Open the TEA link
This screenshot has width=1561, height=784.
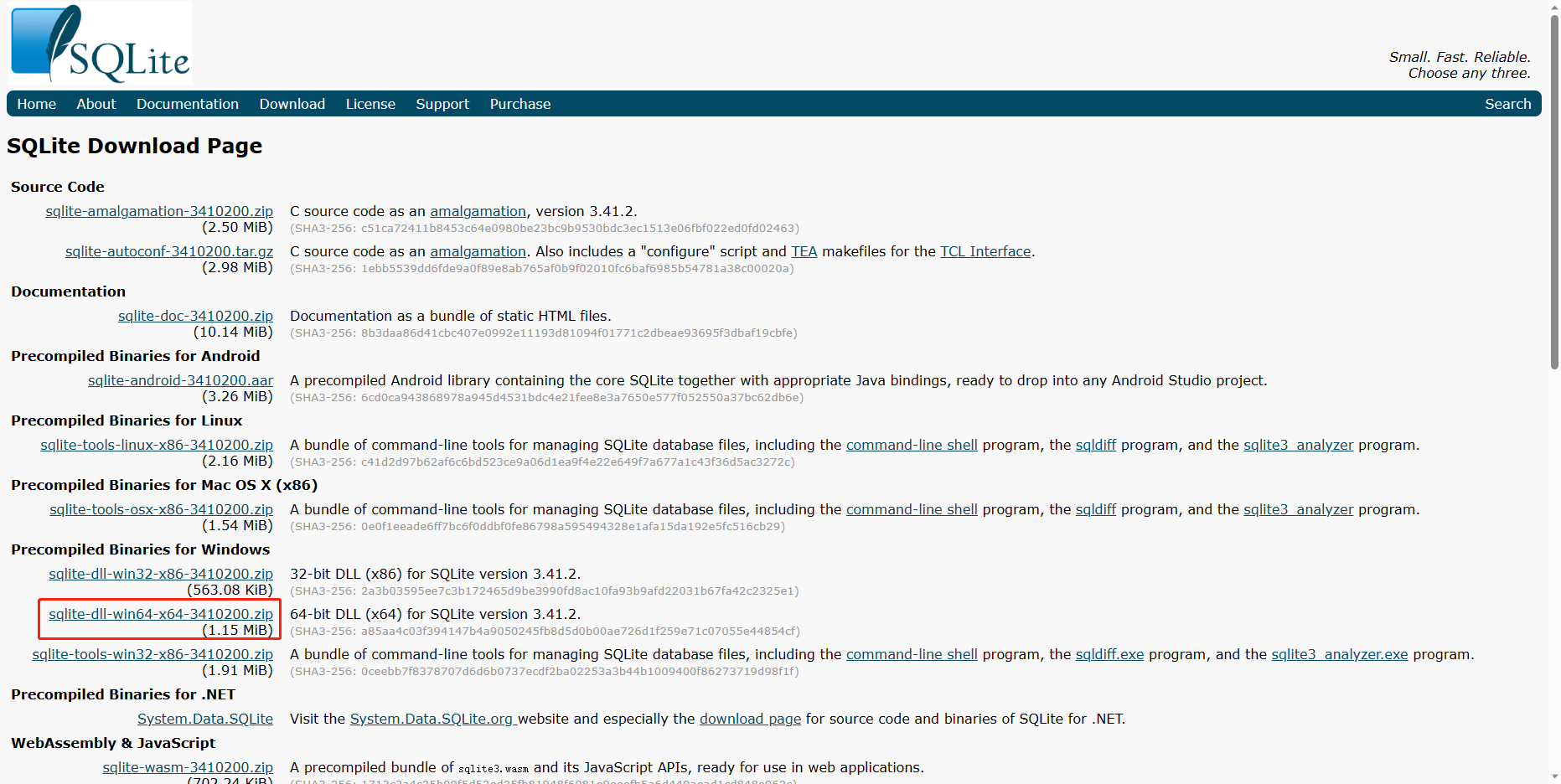coord(804,251)
